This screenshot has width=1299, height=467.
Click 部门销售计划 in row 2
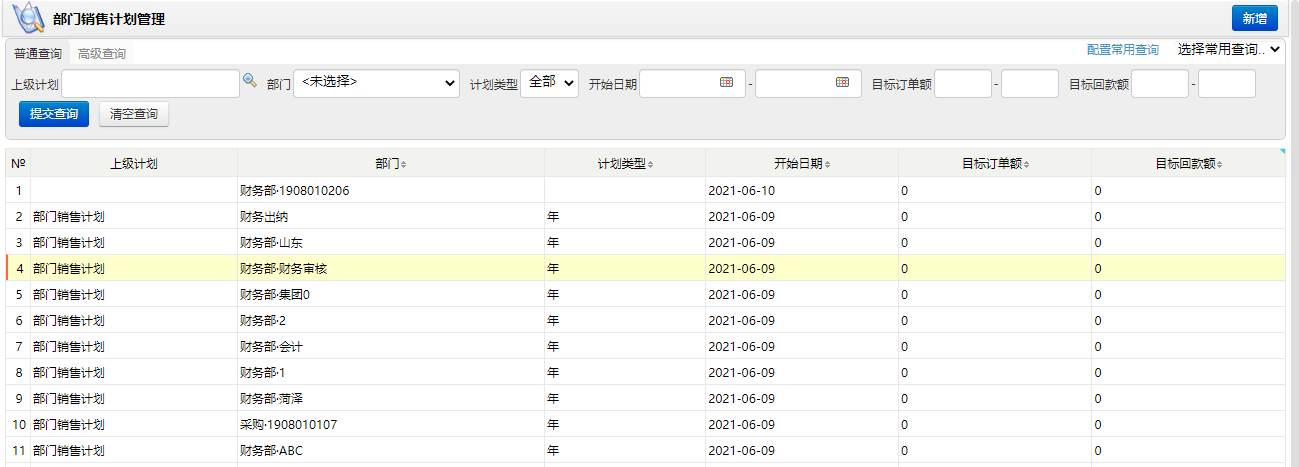[x=69, y=216]
